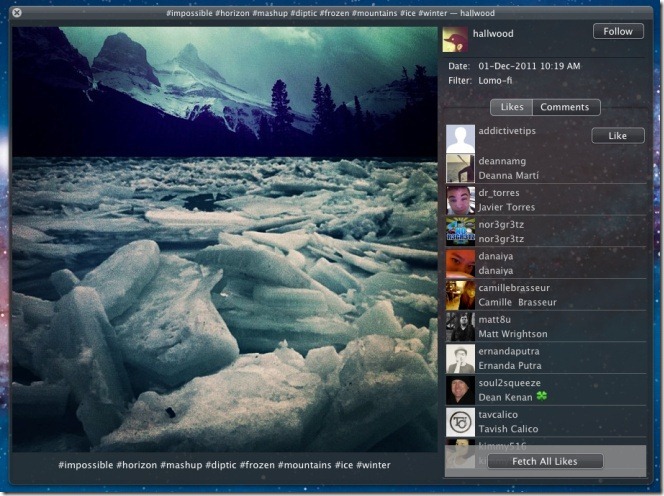Click the hashtag caption below photo

[x=224, y=465]
